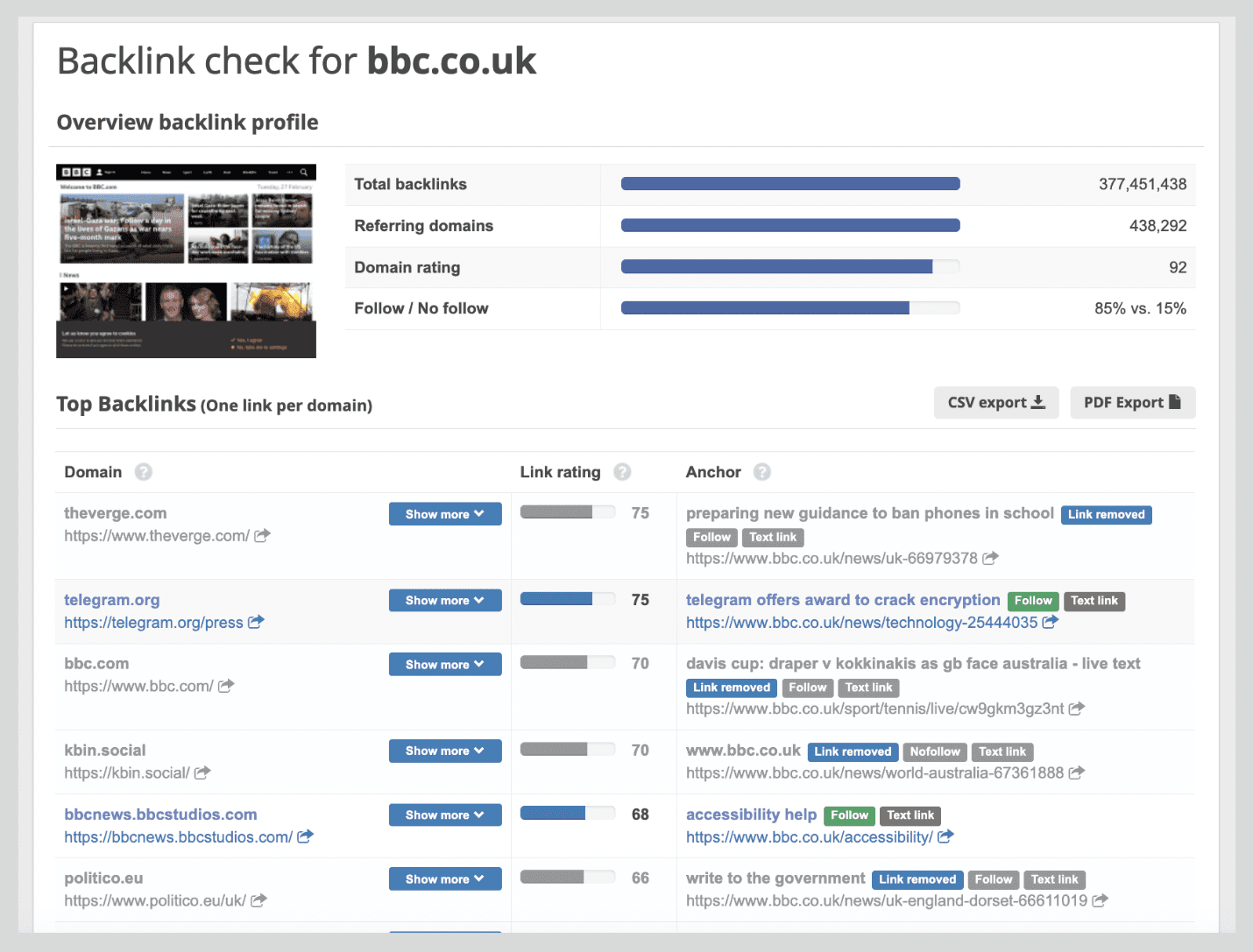Expand Show more for kbin.social row
The width and height of the screenshot is (1253, 952).
(445, 751)
